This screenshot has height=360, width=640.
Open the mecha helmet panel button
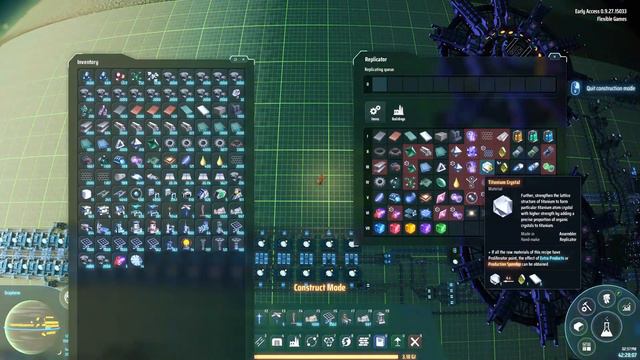(607, 298)
